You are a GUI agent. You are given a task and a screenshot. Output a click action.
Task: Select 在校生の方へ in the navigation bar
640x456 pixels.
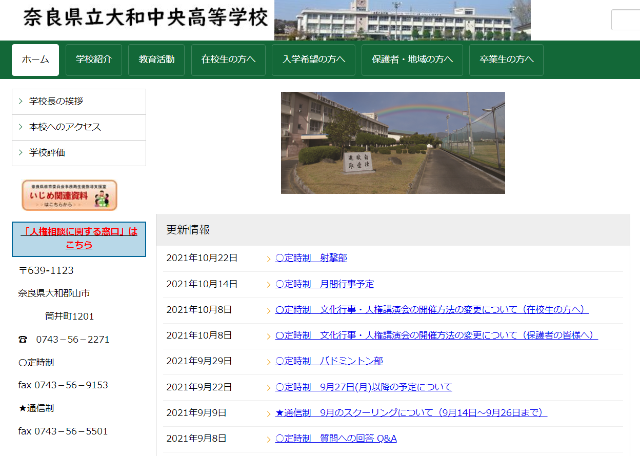227,60
